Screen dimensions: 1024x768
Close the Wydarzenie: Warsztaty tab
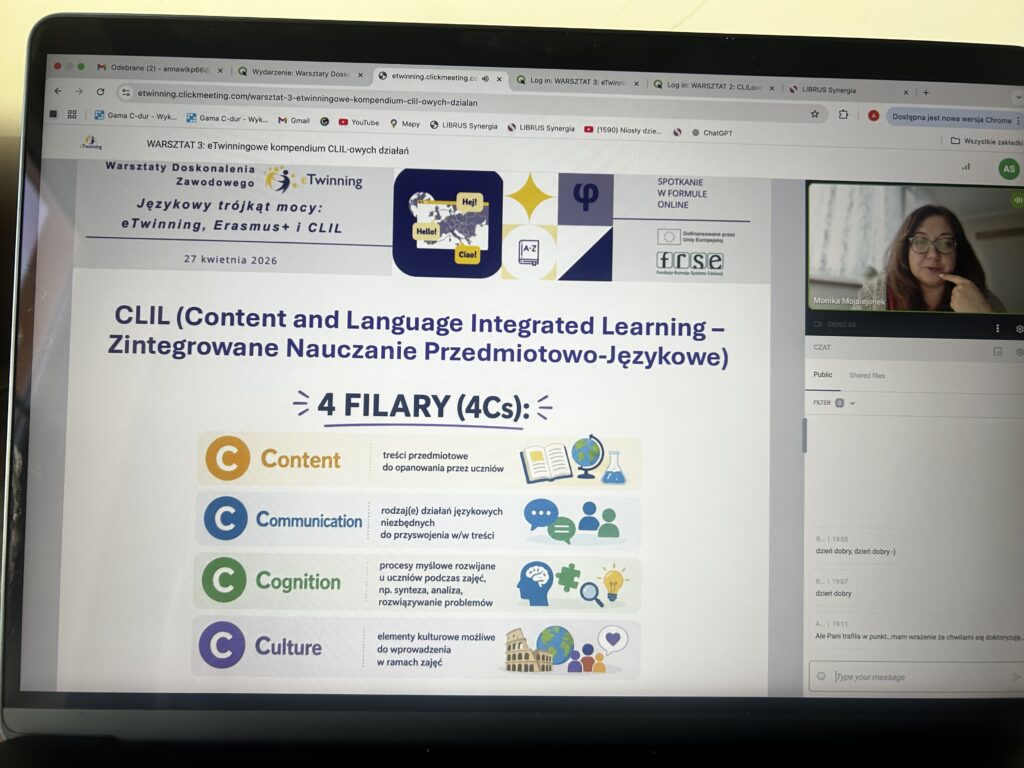click(x=360, y=75)
